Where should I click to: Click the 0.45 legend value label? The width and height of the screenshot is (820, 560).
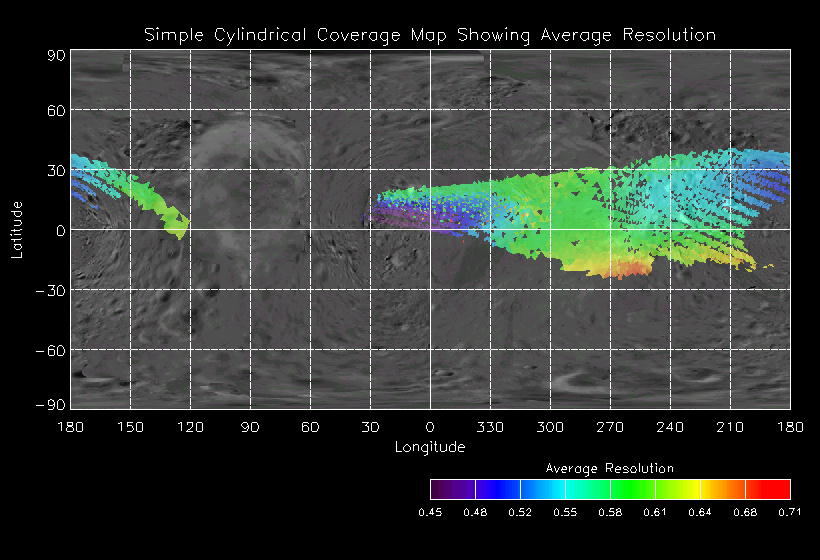(430, 512)
